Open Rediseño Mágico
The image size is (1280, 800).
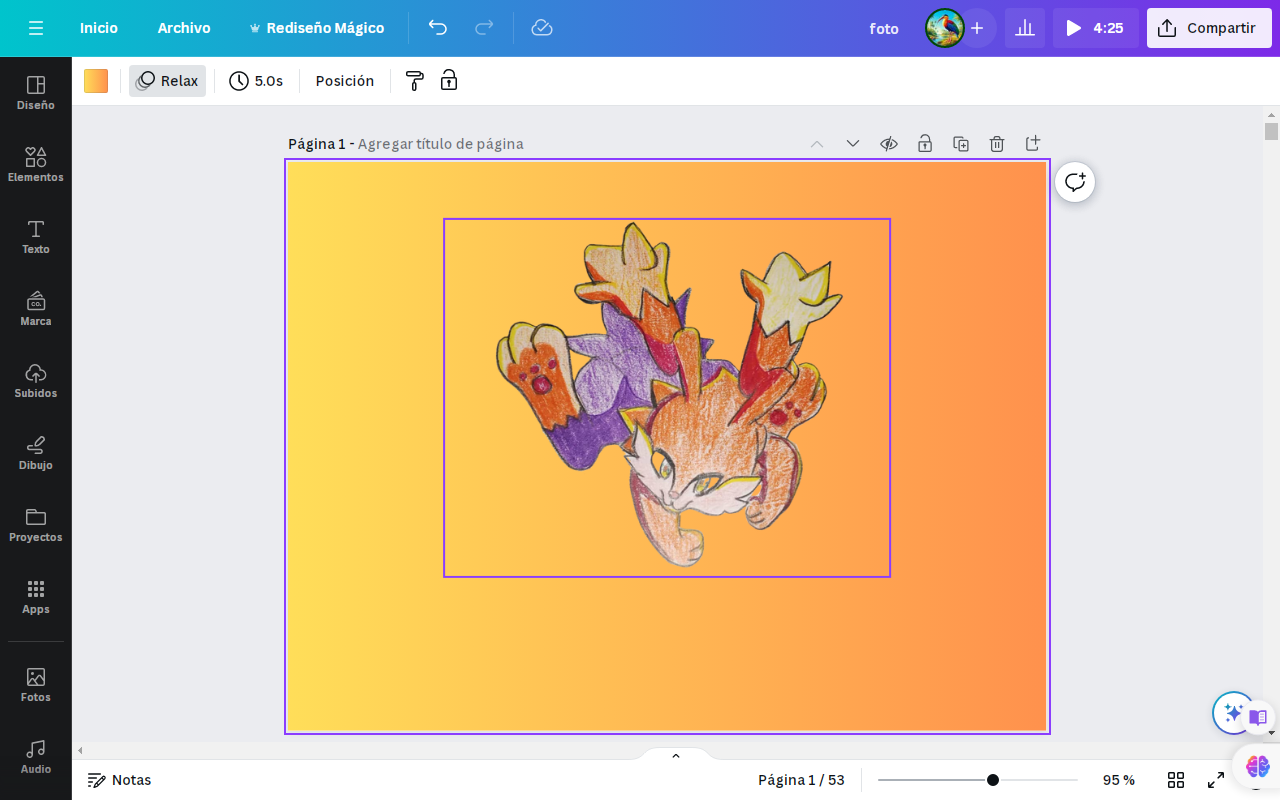316,28
